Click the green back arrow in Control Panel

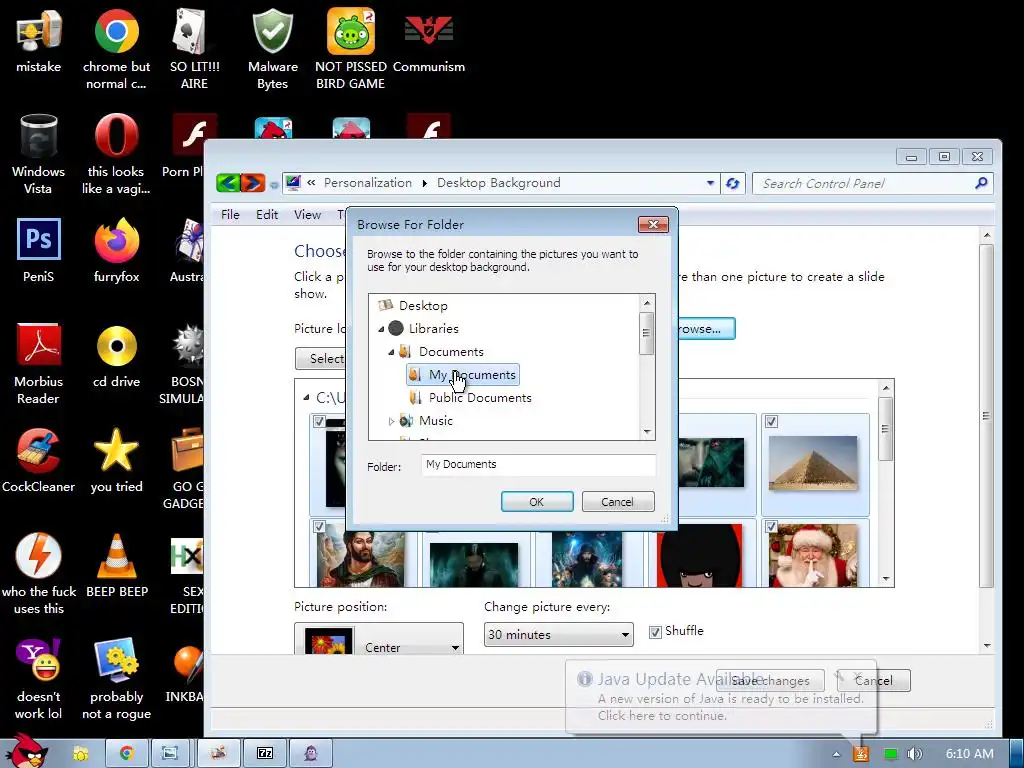[x=228, y=183]
